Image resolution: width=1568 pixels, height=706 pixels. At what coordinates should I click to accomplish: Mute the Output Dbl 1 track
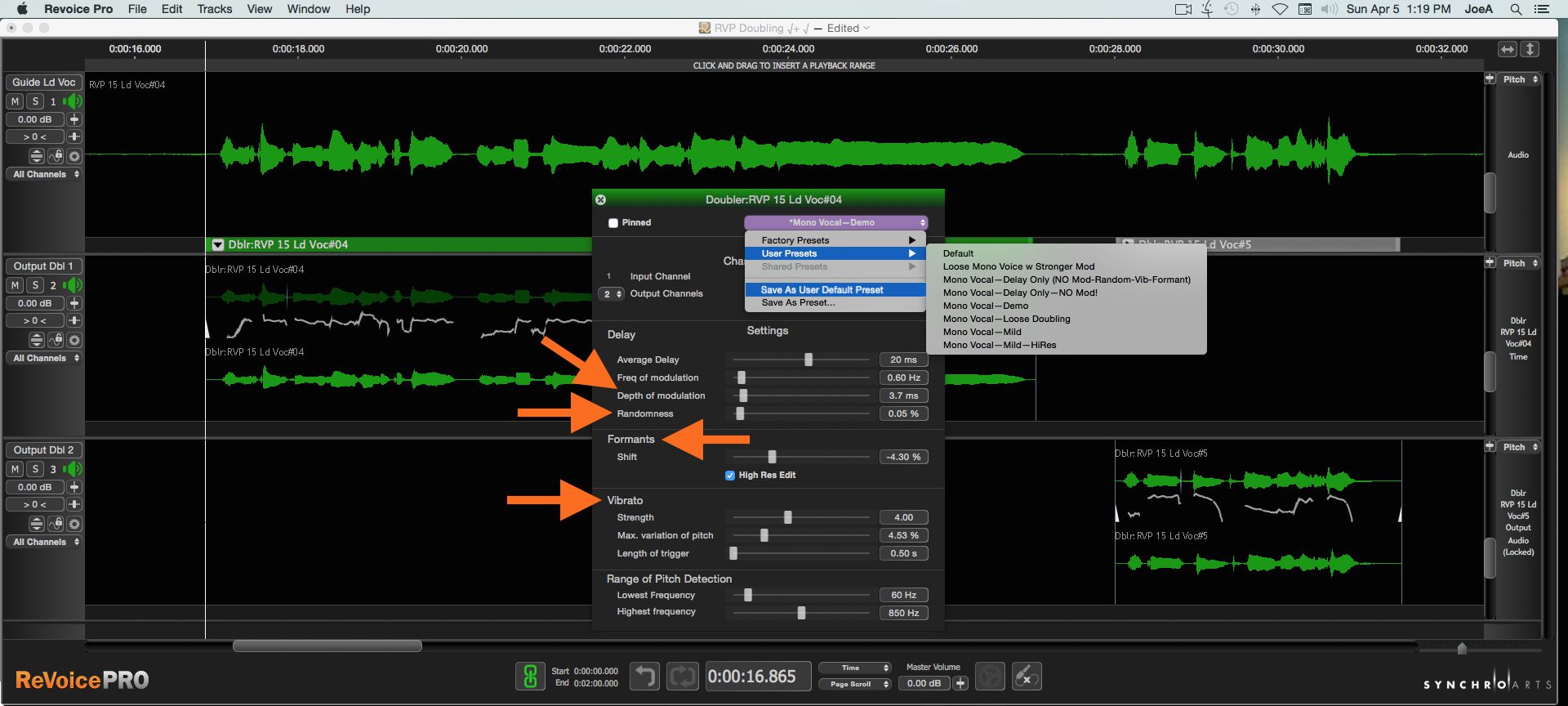pyautogui.click(x=15, y=285)
